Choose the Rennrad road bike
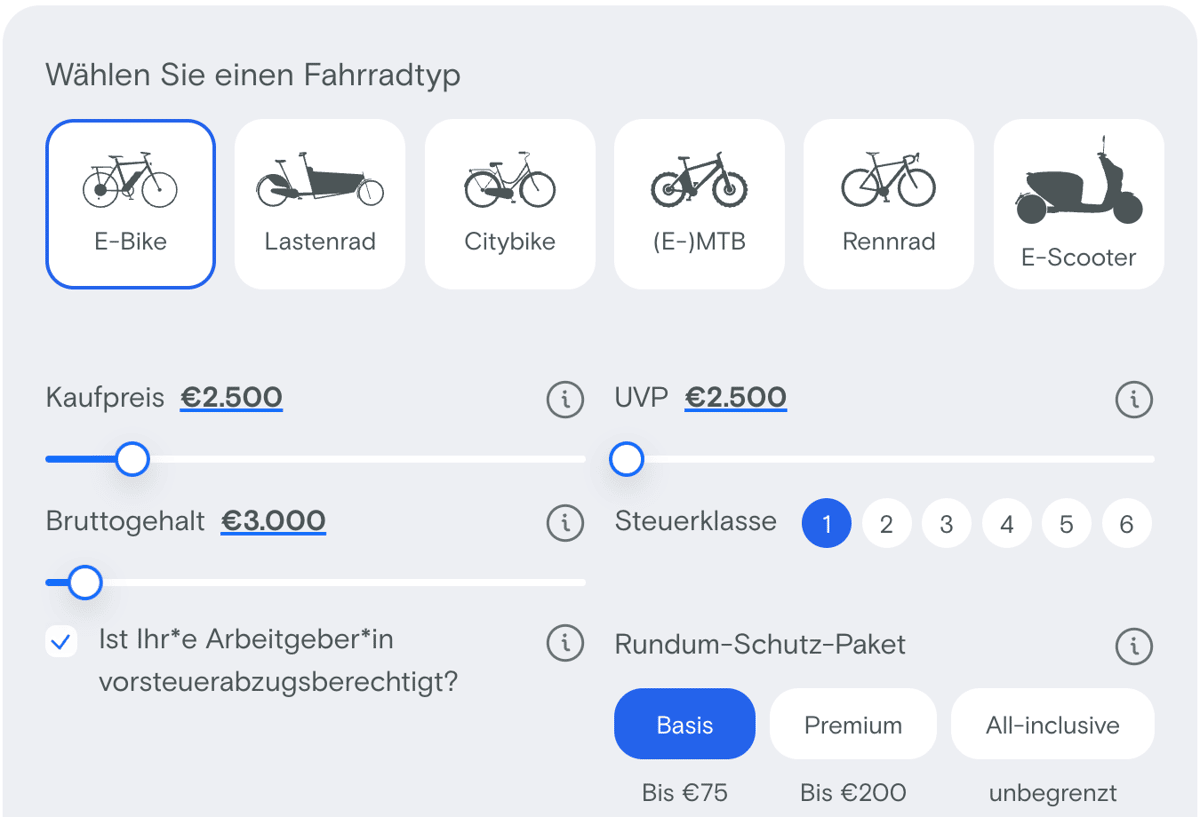 [889, 204]
